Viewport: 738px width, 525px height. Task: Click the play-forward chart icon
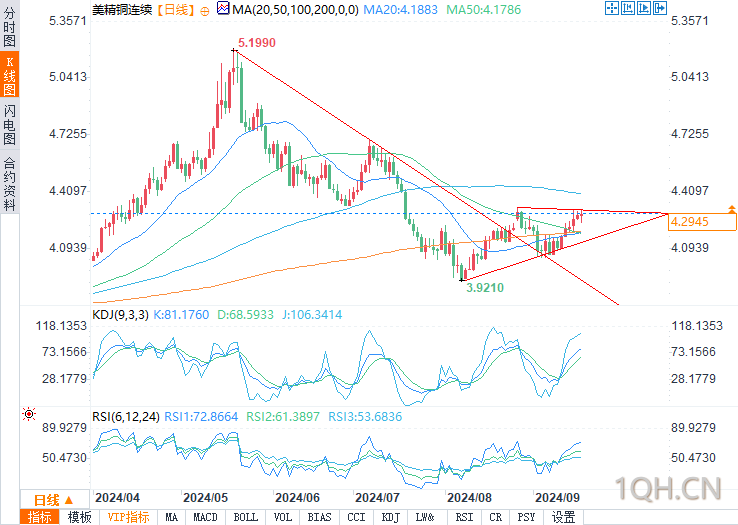coord(643,8)
